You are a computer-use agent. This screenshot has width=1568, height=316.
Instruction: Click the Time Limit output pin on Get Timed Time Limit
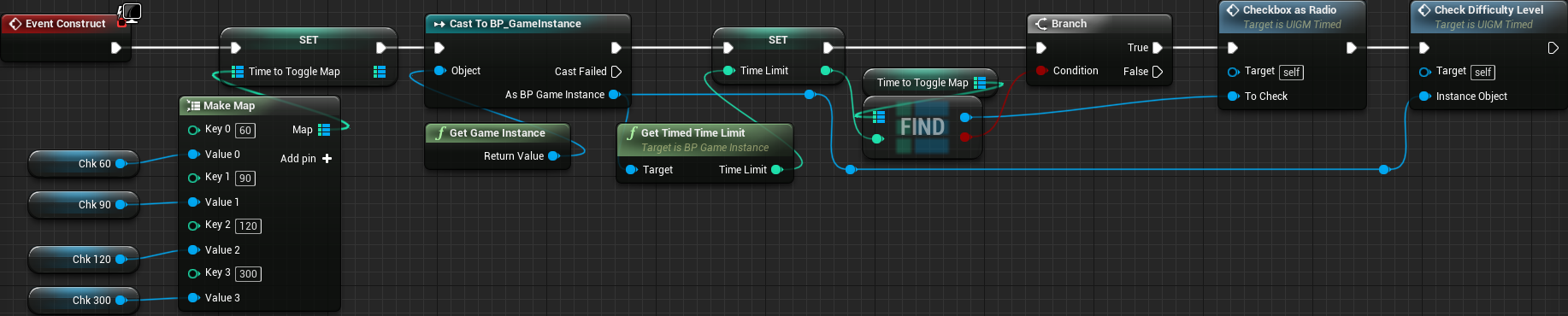point(776,170)
